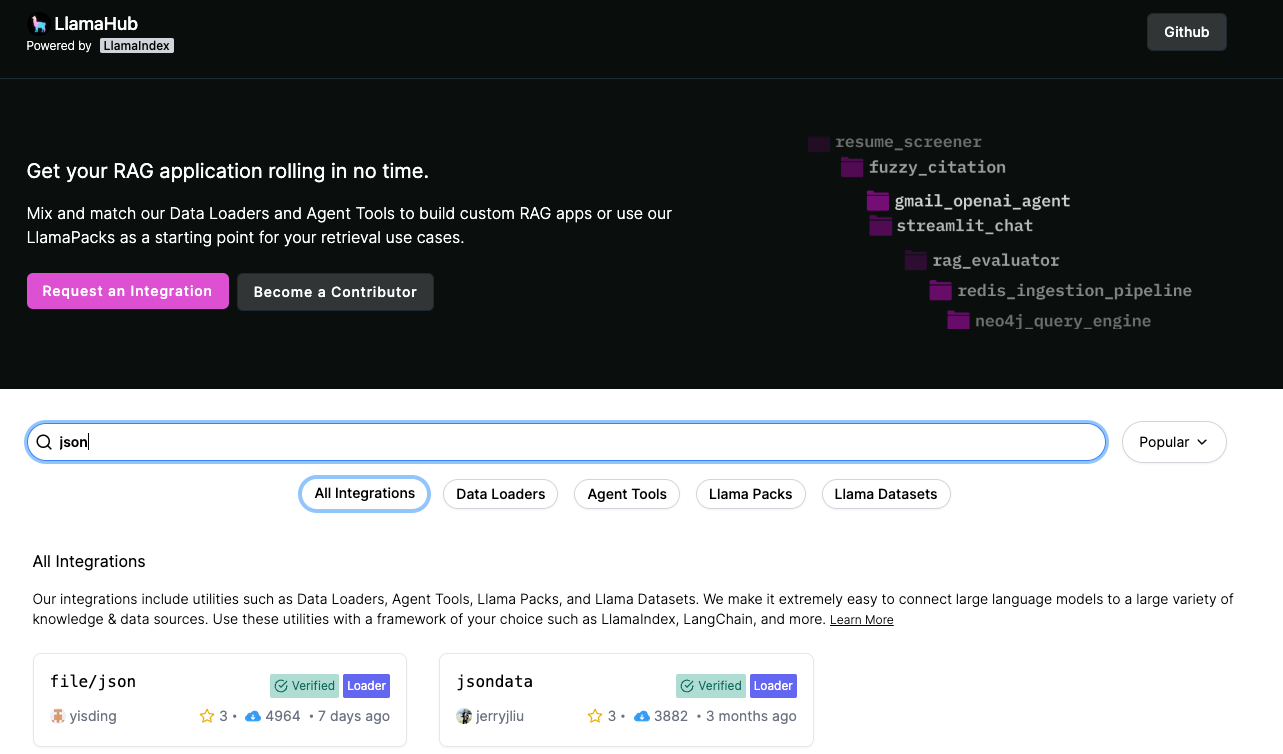
Task: Click the download cloud icon on file/json card
Action: (x=253, y=716)
